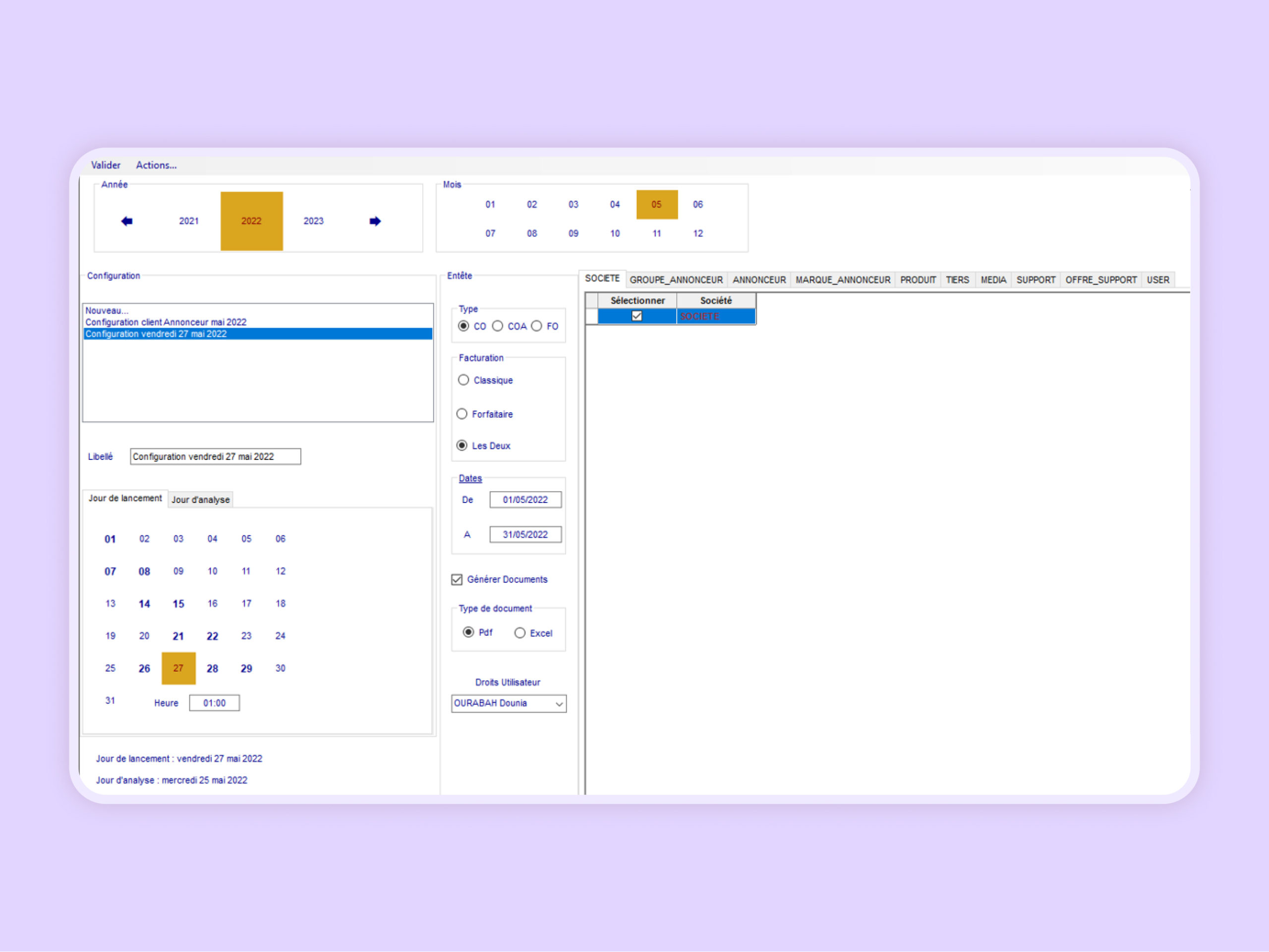Toggle the Générer Documents checkbox
Viewport: 1269px width, 952px height.
pyautogui.click(x=457, y=580)
